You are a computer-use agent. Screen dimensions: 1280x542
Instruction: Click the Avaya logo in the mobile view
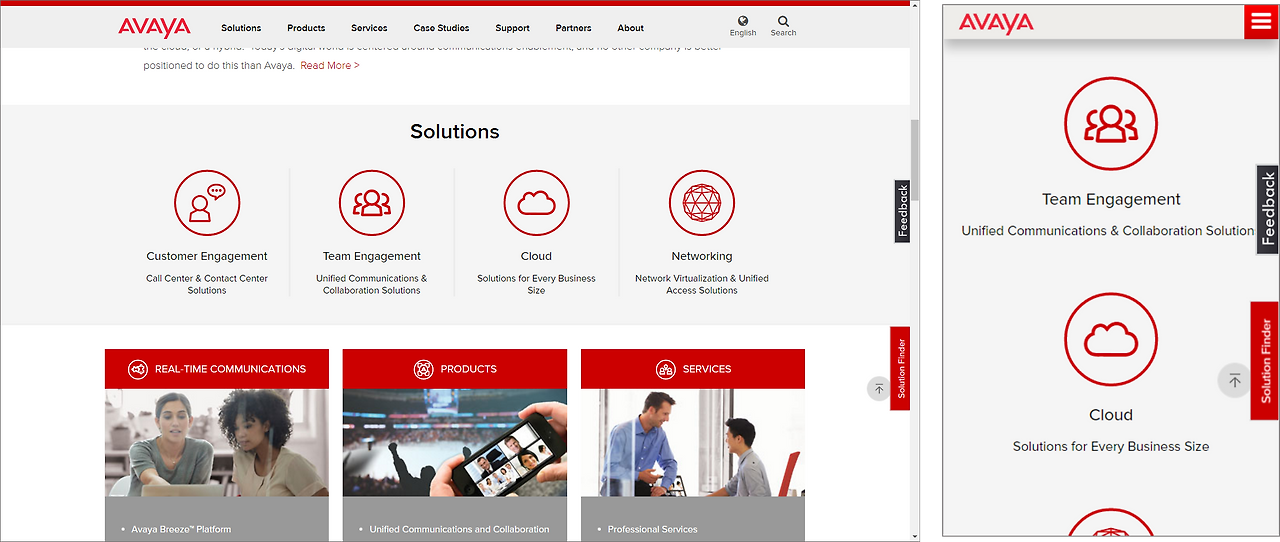pyautogui.click(x=996, y=23)
